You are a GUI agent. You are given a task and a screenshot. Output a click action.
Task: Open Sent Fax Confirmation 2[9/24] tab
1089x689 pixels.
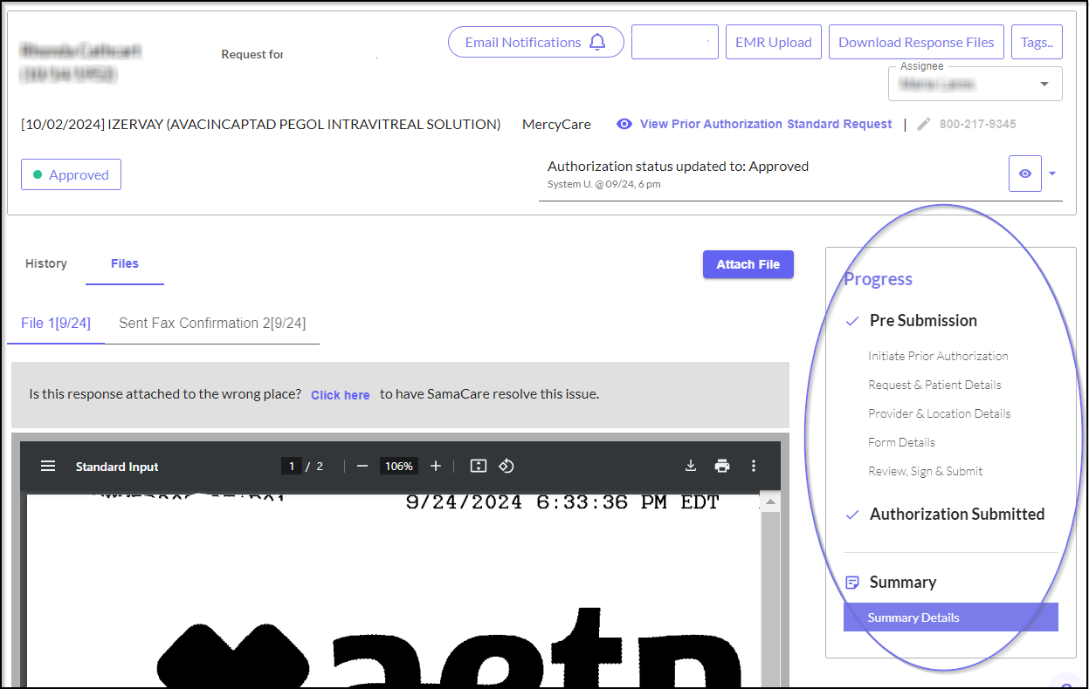[212, 323]
